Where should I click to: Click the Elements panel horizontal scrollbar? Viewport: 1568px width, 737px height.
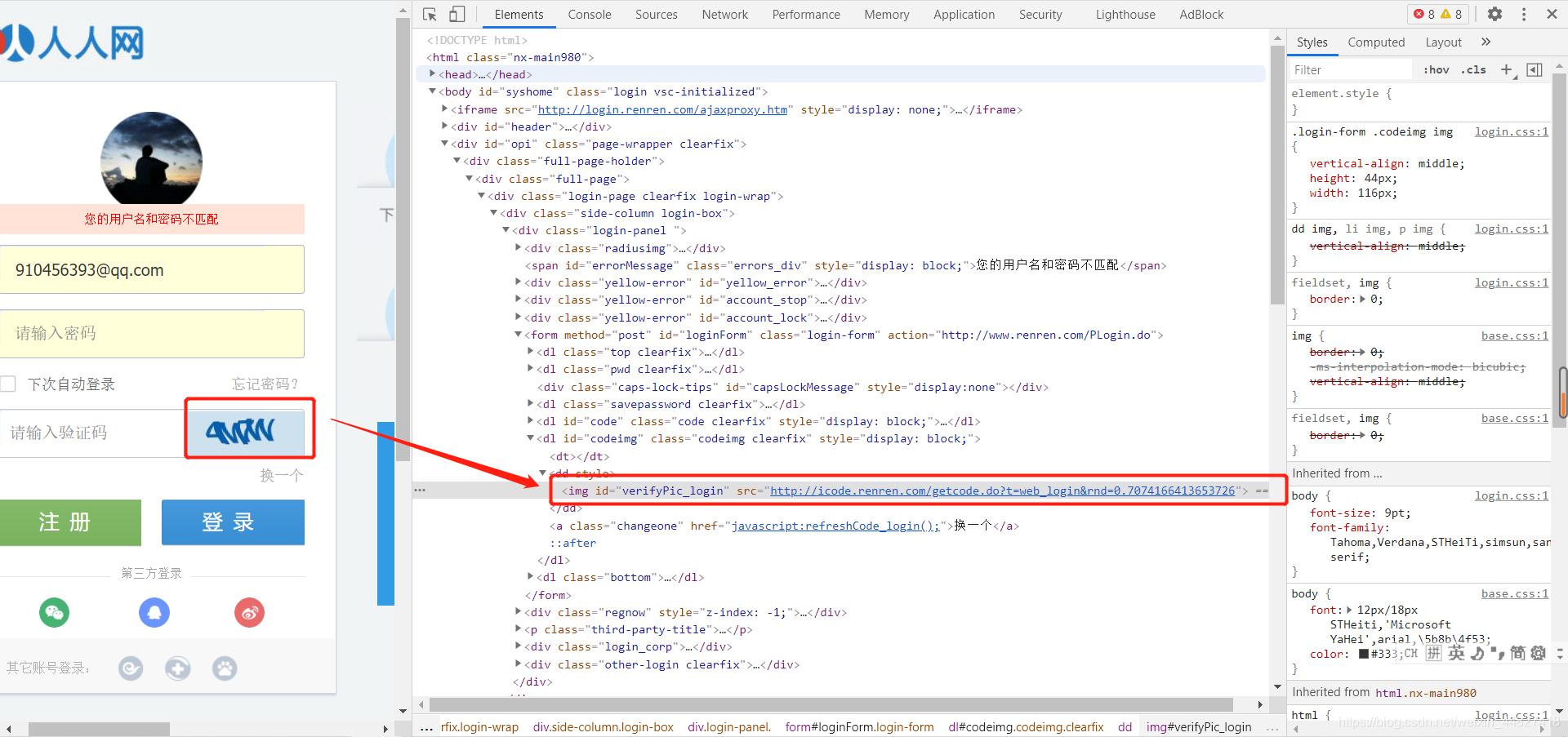(x=831, y=704)
